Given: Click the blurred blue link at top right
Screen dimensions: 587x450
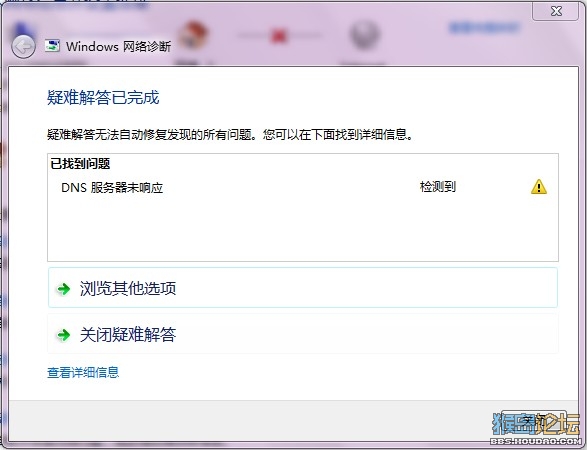Looking at the screenshot, I should point(485,28).
